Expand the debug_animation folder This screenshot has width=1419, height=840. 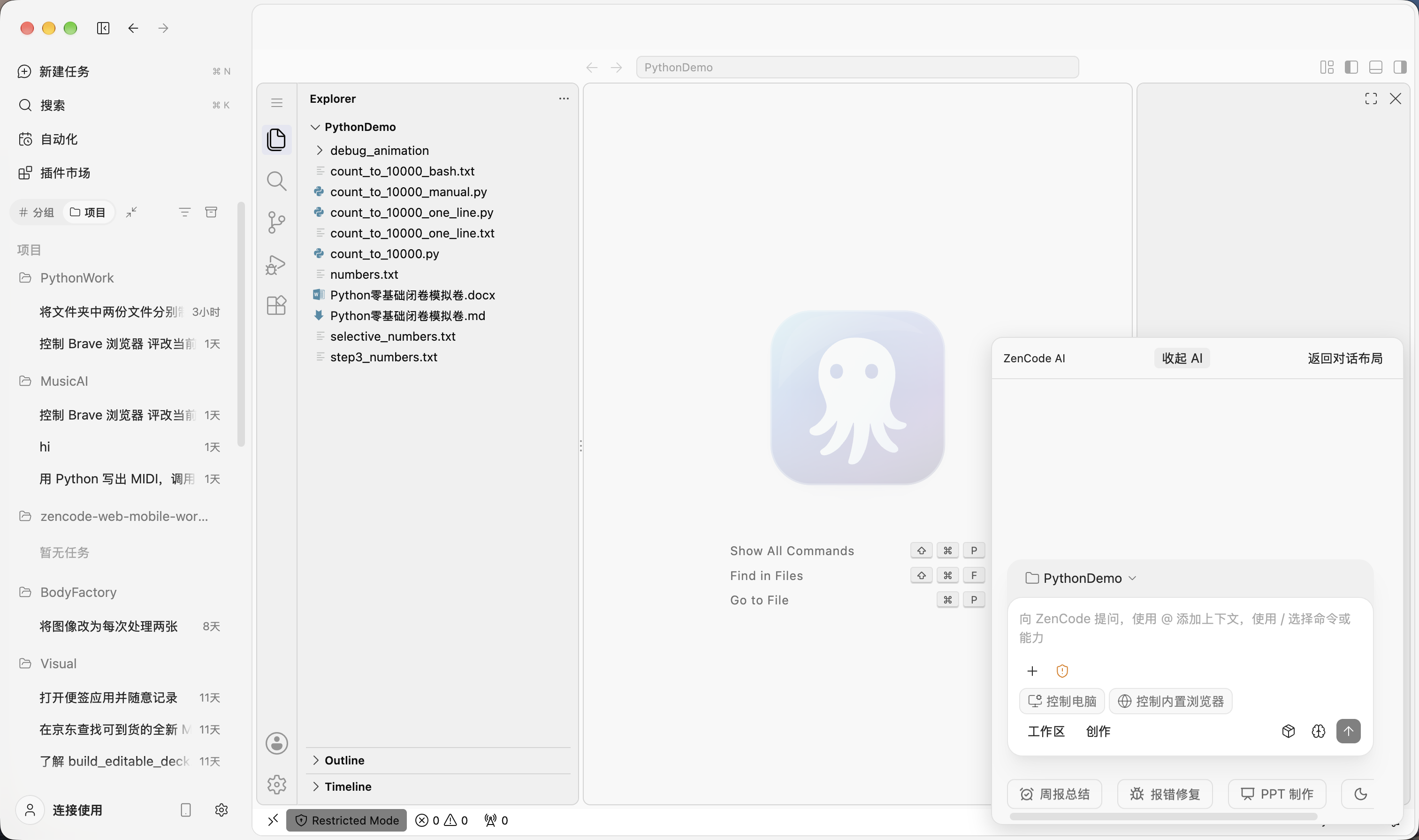pyautogui.click(x=319, y=150)
